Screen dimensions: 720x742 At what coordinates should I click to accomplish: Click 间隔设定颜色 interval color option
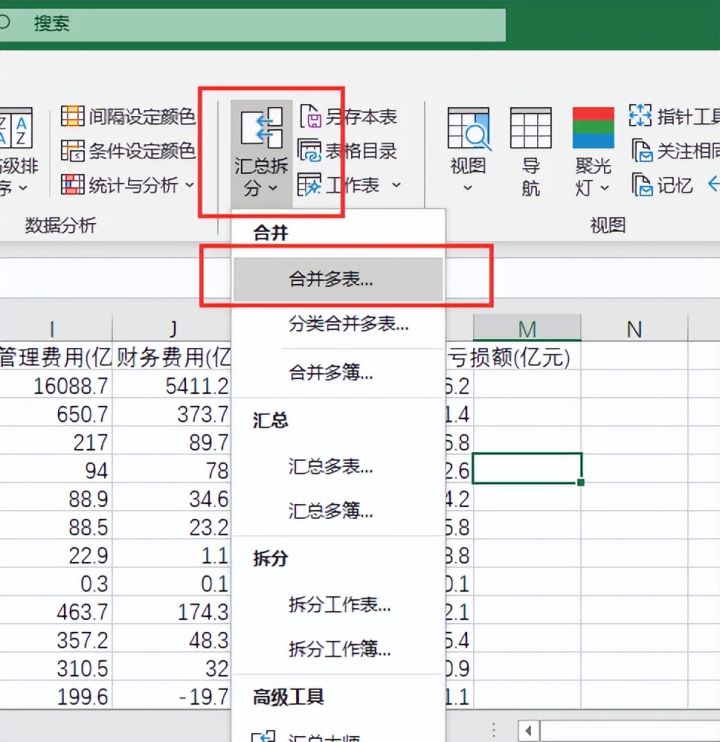(128, 116)
